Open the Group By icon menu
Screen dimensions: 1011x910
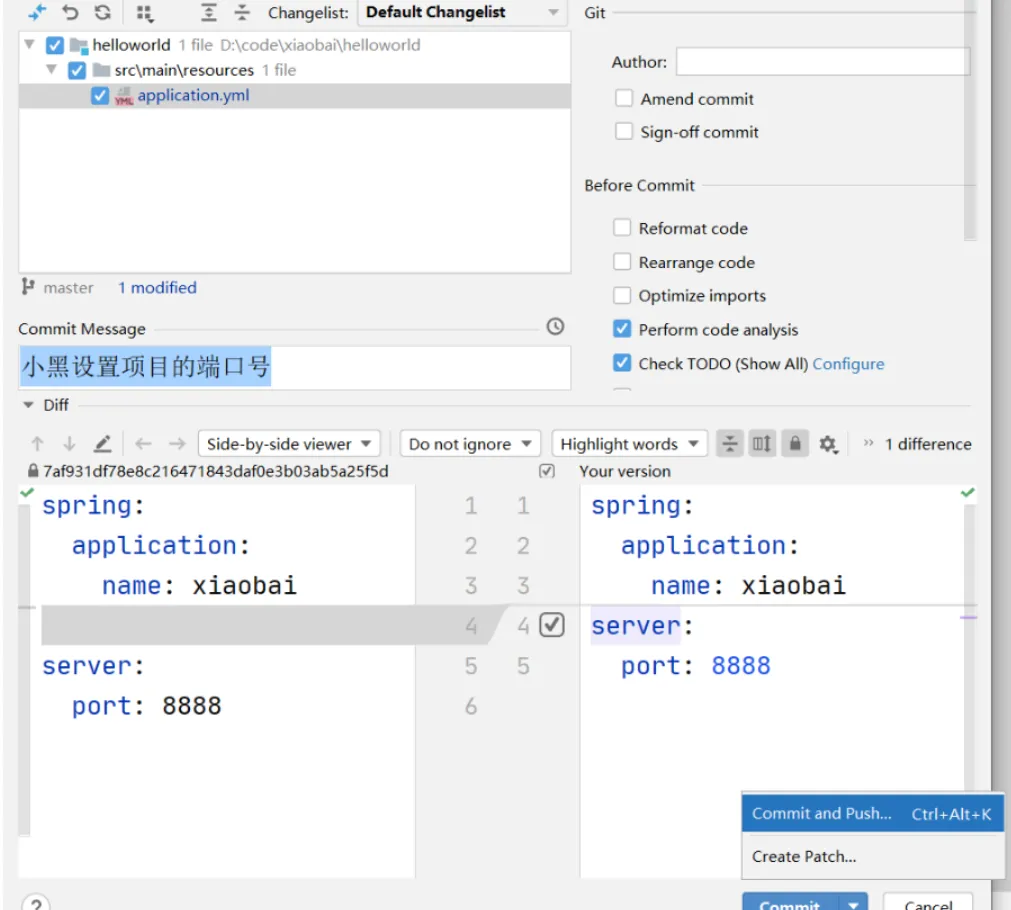[145, 13]
